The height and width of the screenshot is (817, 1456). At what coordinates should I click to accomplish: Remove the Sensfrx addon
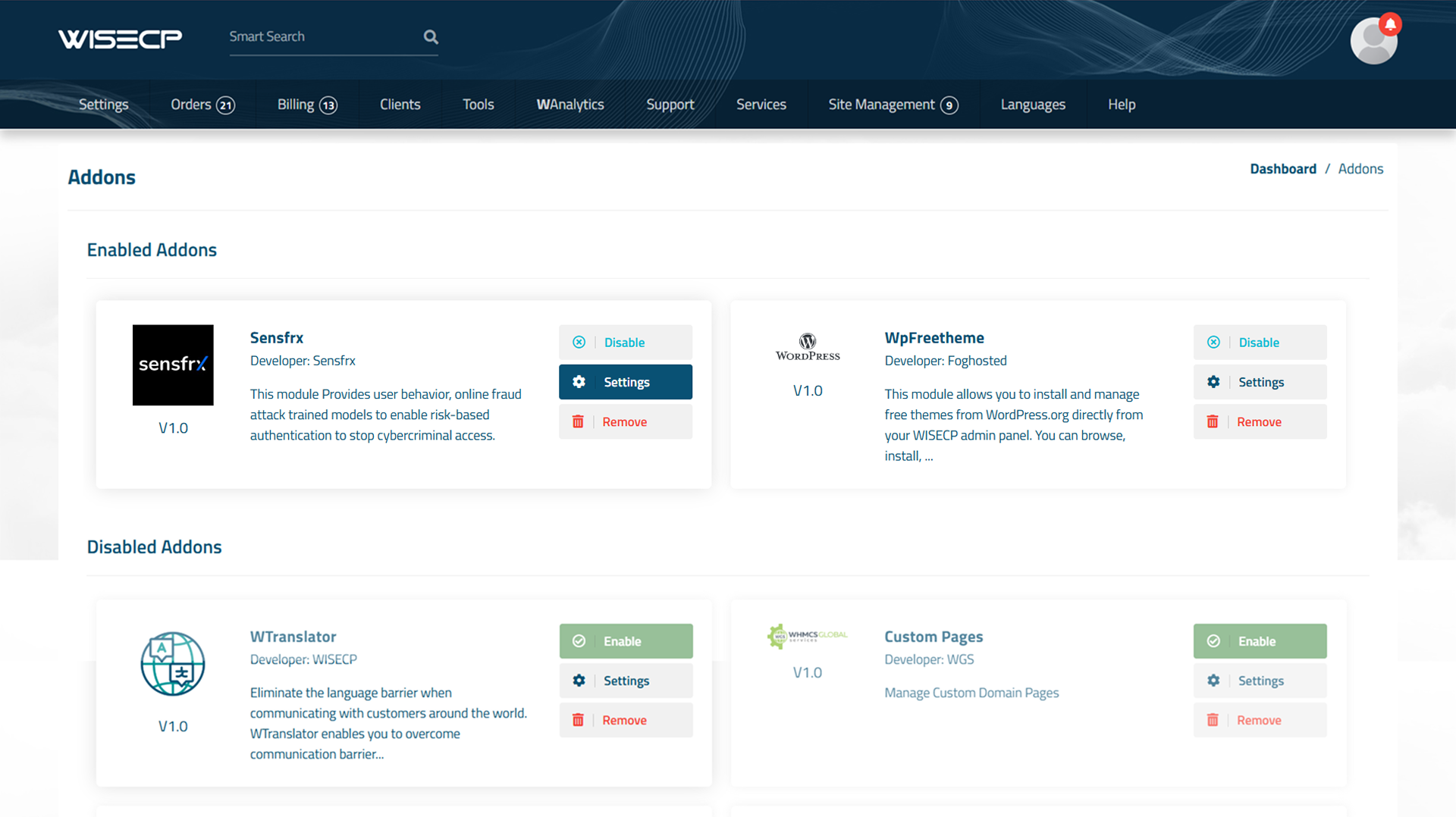[x=626, y=421]
